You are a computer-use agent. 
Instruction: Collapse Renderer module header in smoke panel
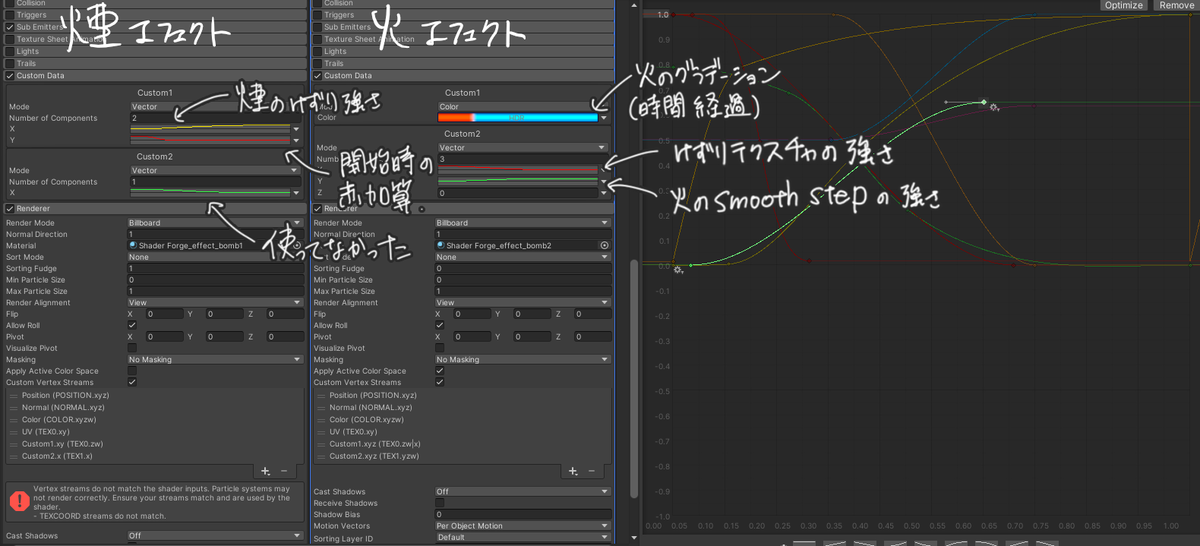point(155,208)
